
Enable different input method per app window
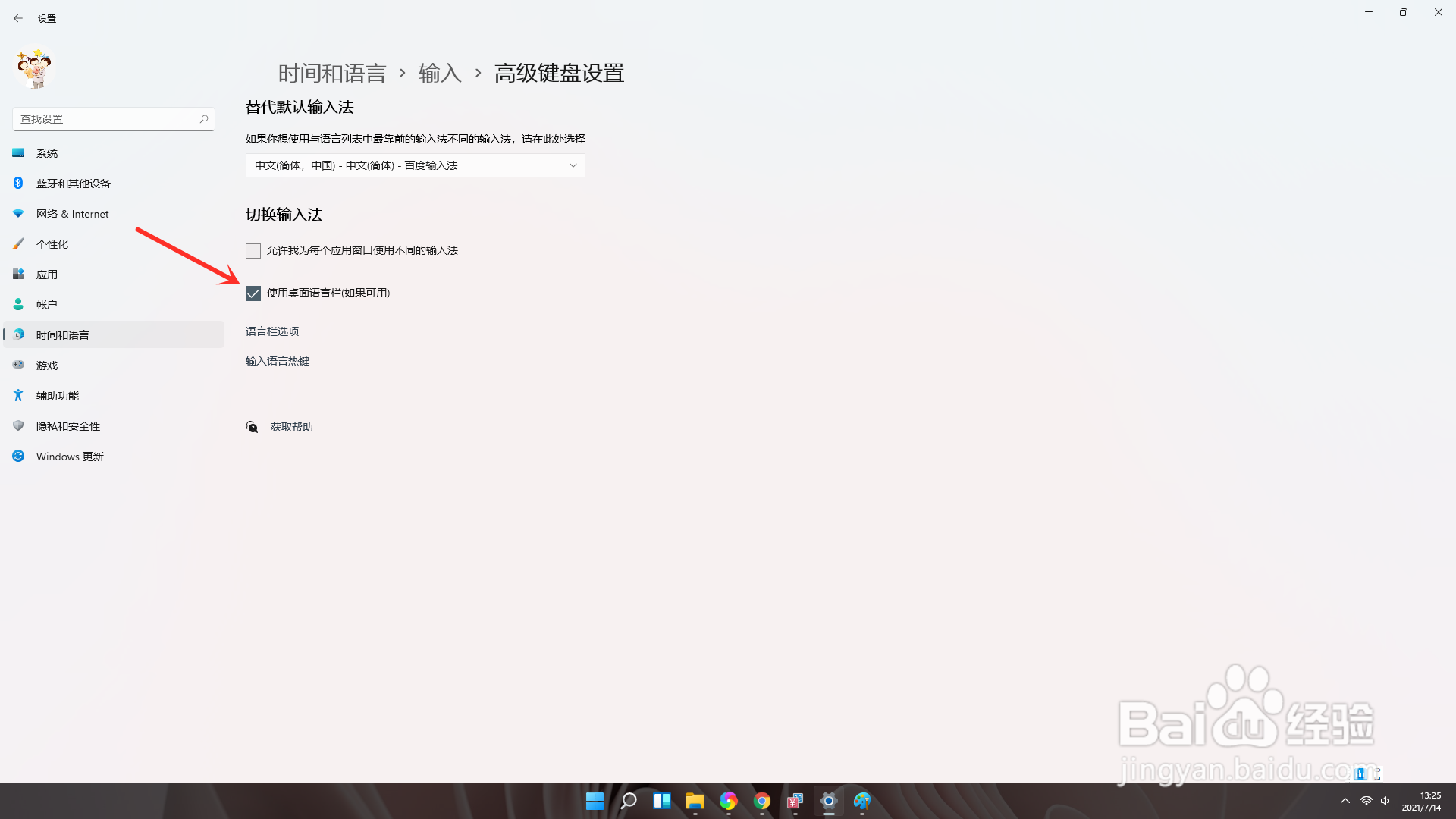pyautogui.click(x=253, y=251)
